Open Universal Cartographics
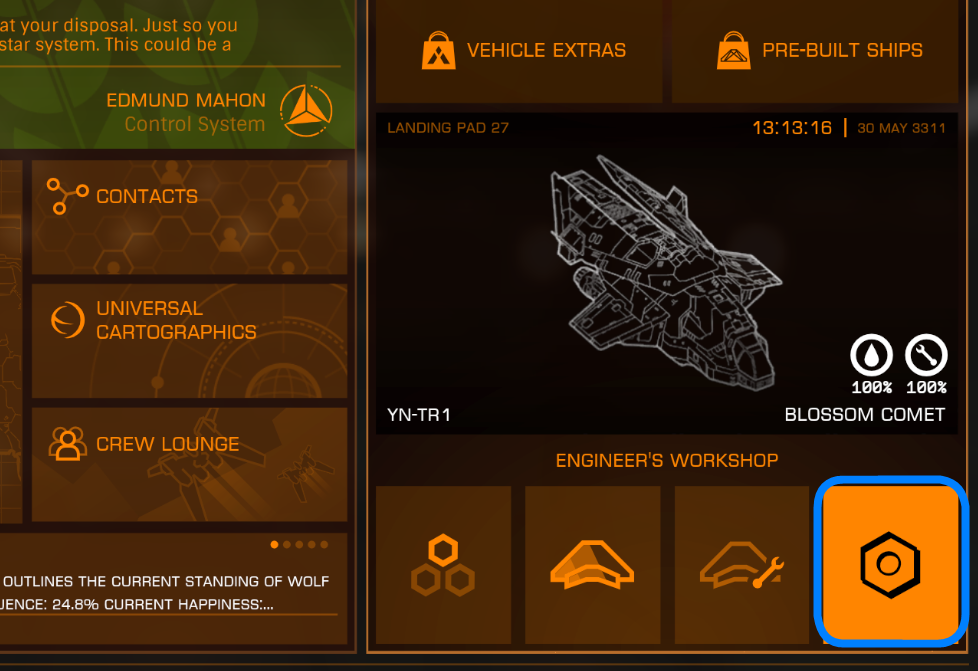 coord(190,340)
